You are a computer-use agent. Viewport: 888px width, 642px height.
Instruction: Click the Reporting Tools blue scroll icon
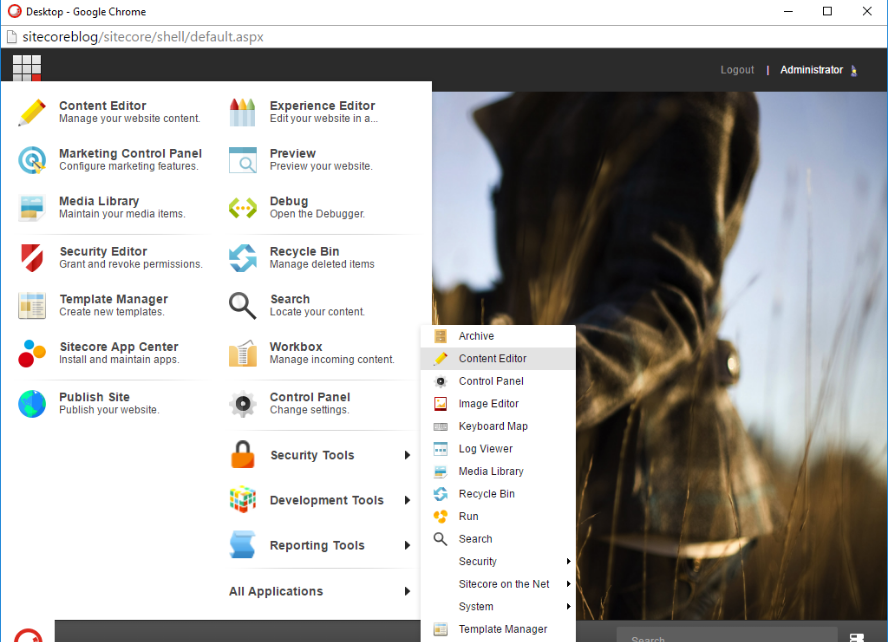pyautogui.click(x=242, y=545)
